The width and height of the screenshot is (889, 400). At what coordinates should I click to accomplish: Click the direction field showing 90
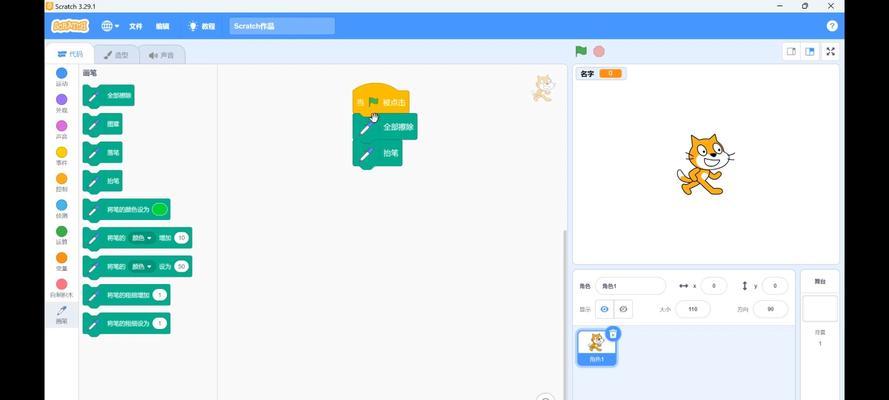pos(771,309)
